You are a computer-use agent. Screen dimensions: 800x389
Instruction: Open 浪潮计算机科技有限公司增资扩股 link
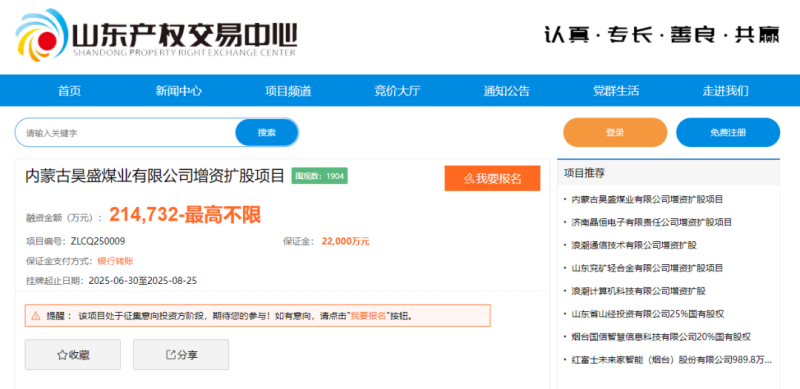pos(638,291)
